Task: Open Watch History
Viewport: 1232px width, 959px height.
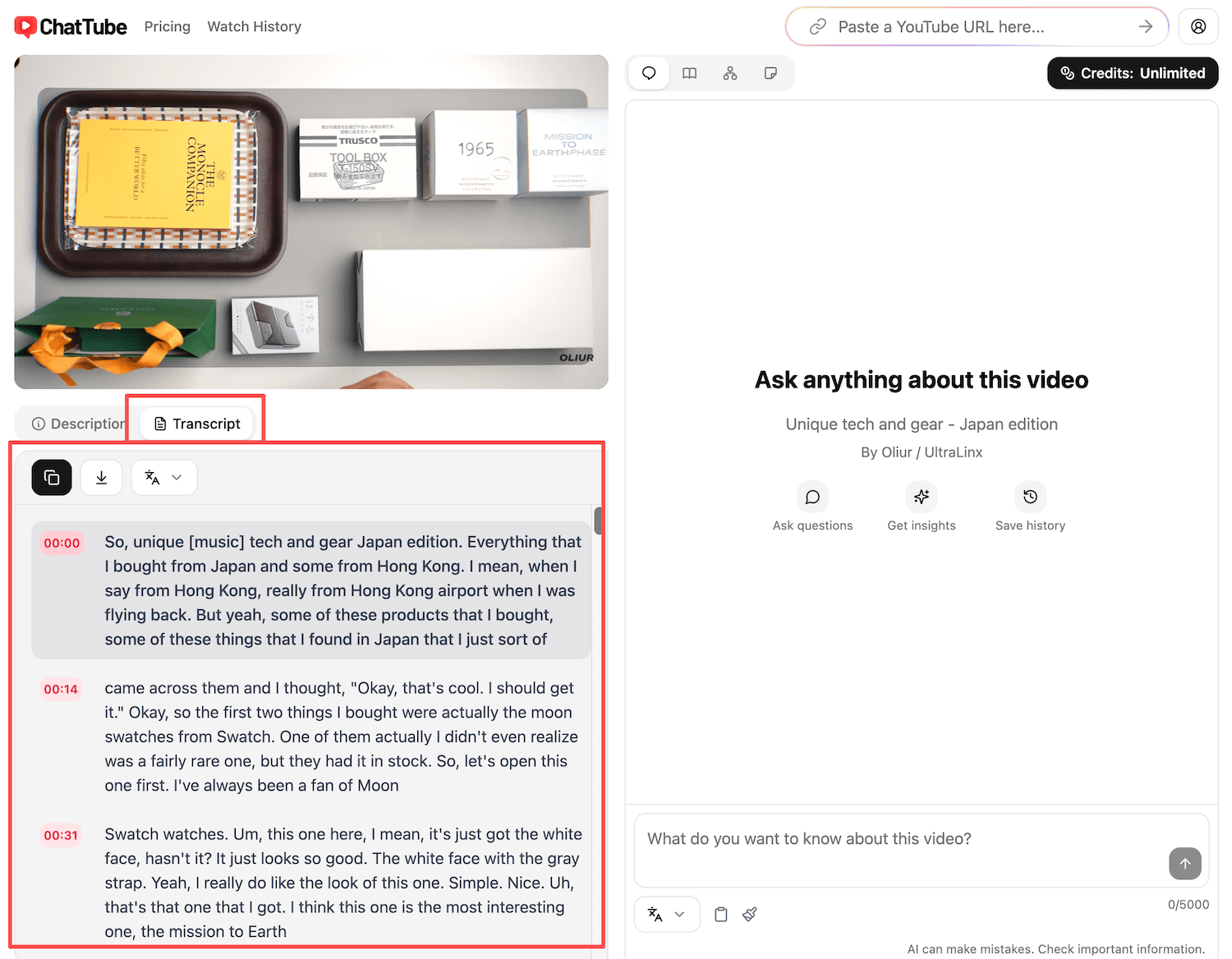Action: click(254, 26)
